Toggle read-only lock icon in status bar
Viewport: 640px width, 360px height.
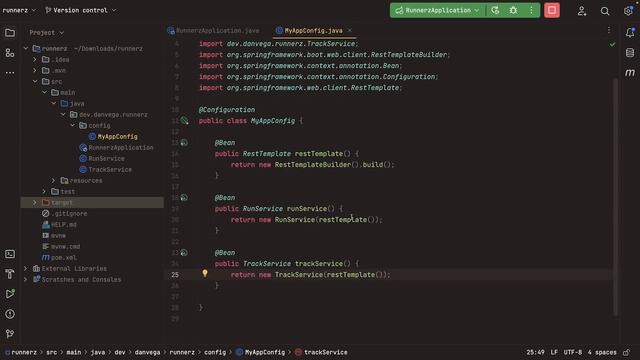pyautogui.click(x=627, y=352)
